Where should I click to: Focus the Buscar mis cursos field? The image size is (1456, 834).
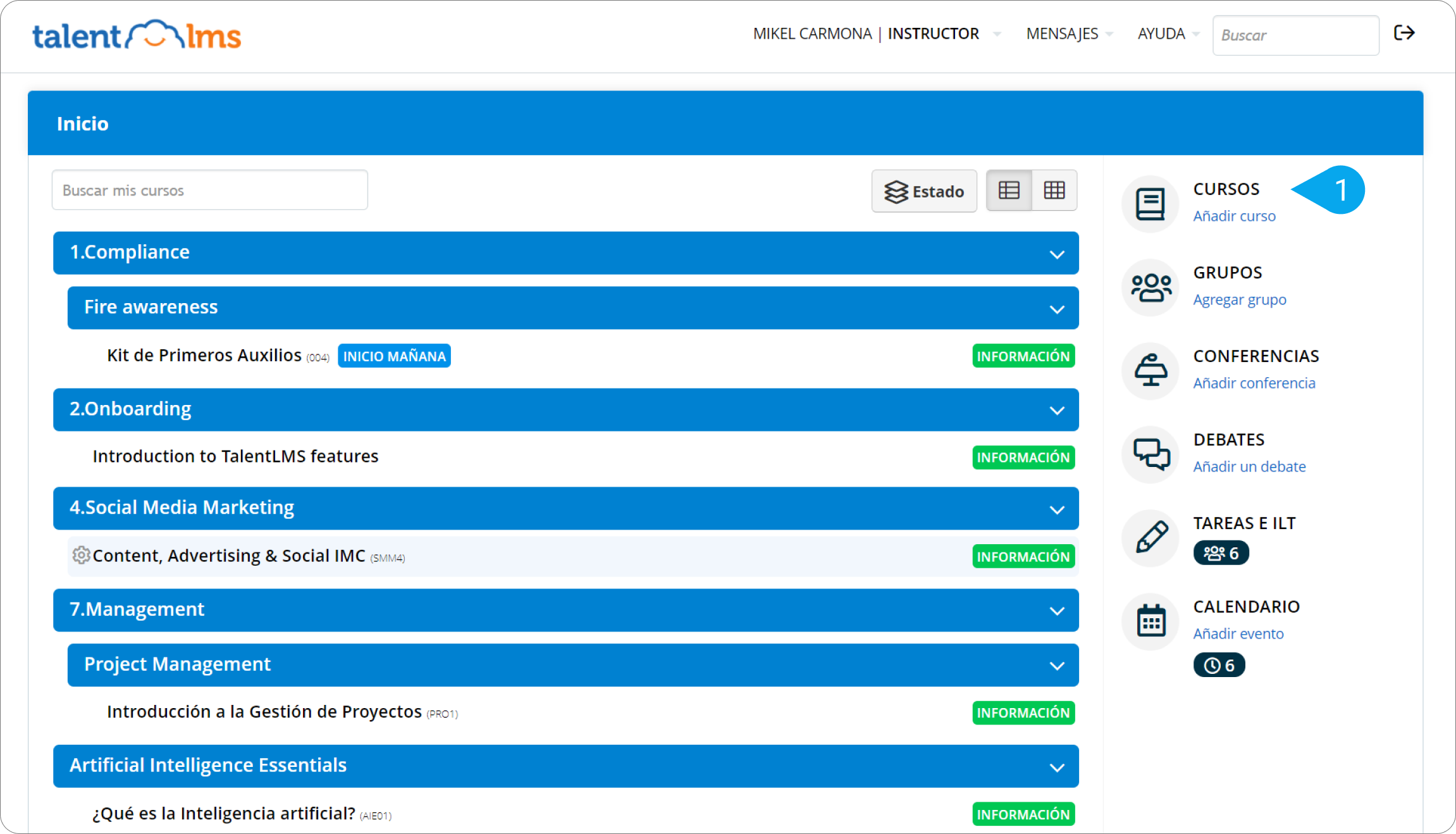pos(209,190)
